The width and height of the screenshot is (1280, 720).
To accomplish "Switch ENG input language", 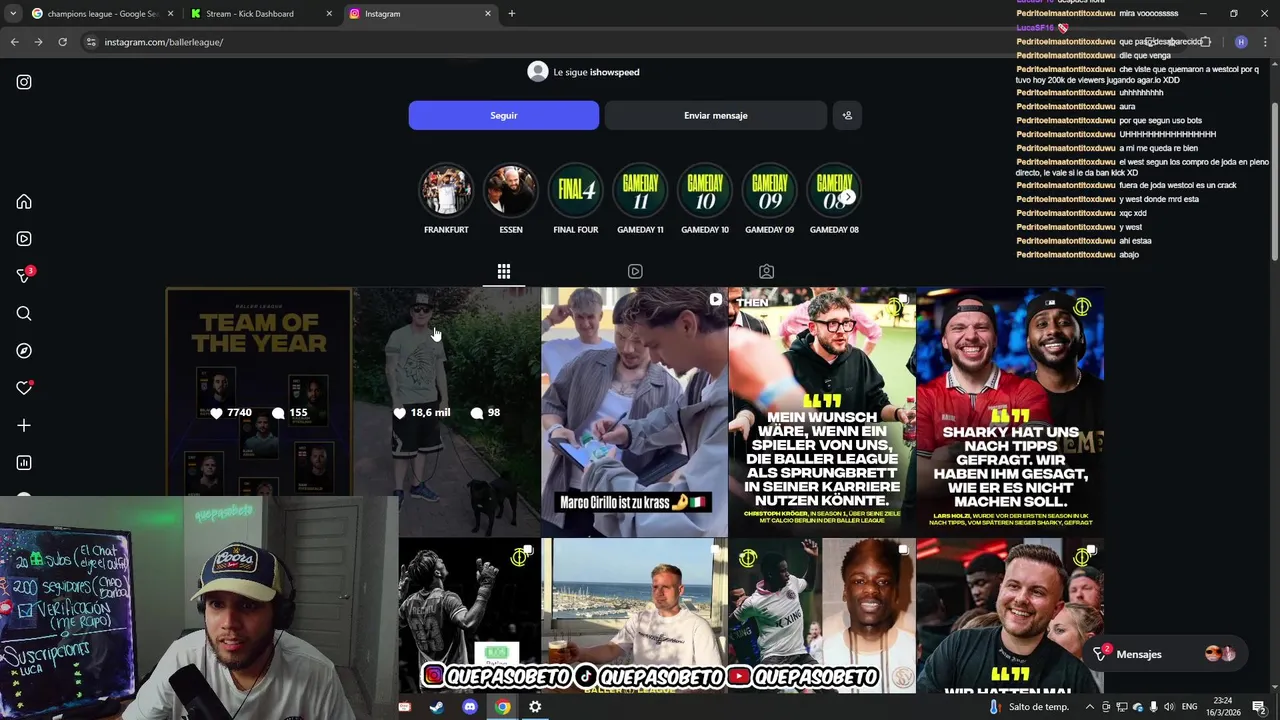I will click(1190, 707).
